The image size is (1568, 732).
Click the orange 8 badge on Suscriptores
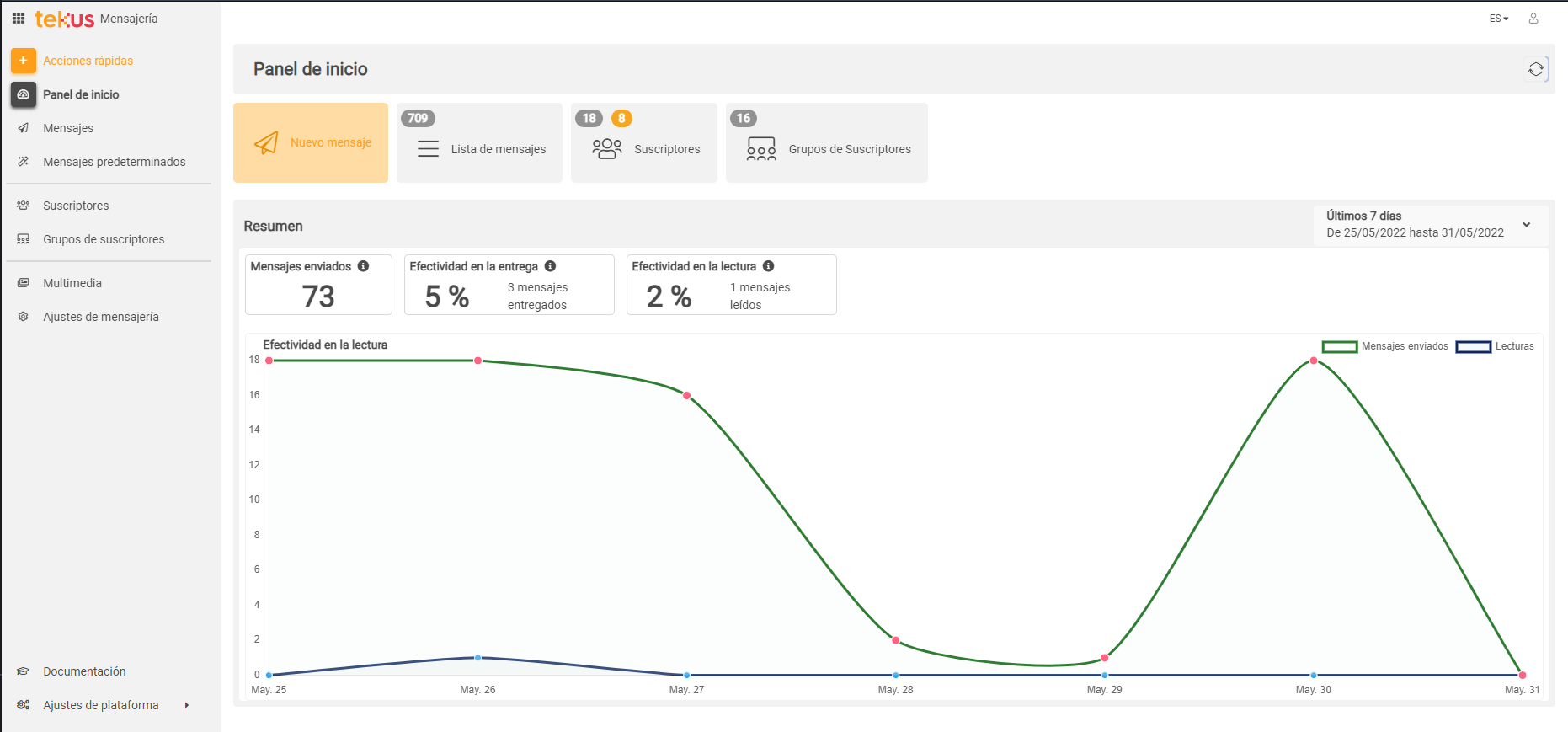tap(621, 119)
